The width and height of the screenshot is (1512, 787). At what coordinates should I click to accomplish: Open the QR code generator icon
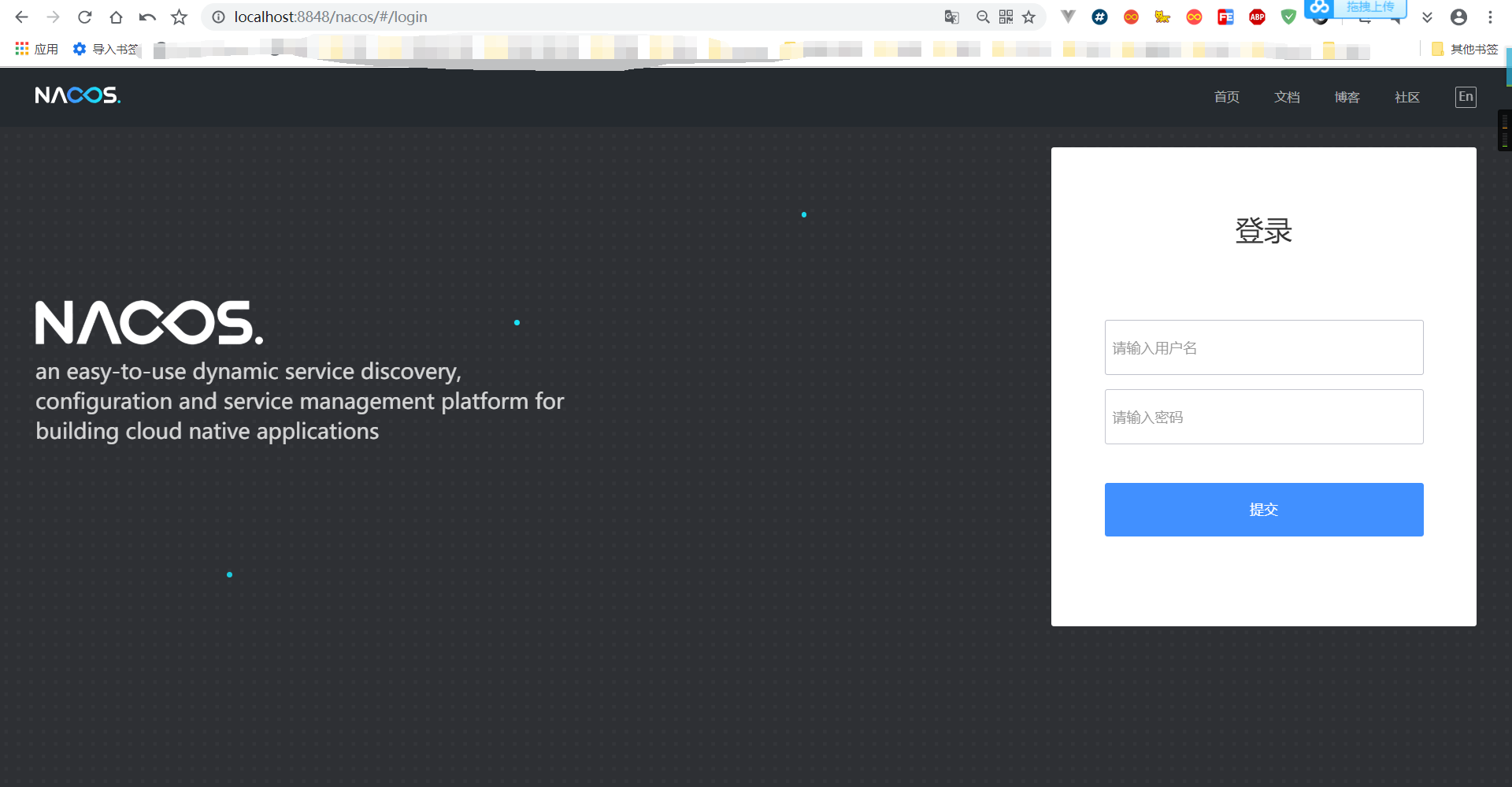1006,17
